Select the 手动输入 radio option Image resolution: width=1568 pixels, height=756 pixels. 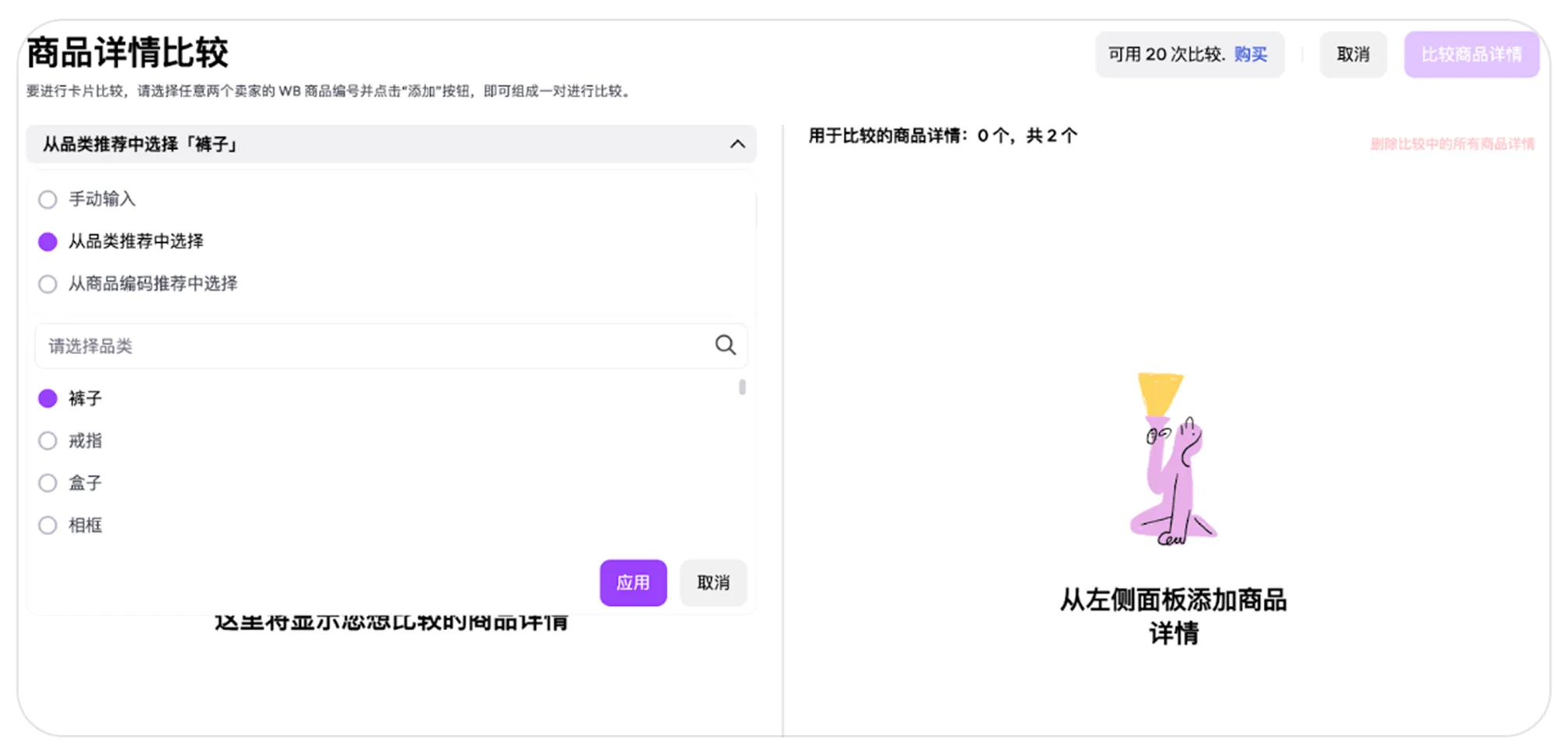tap(48, 200)
